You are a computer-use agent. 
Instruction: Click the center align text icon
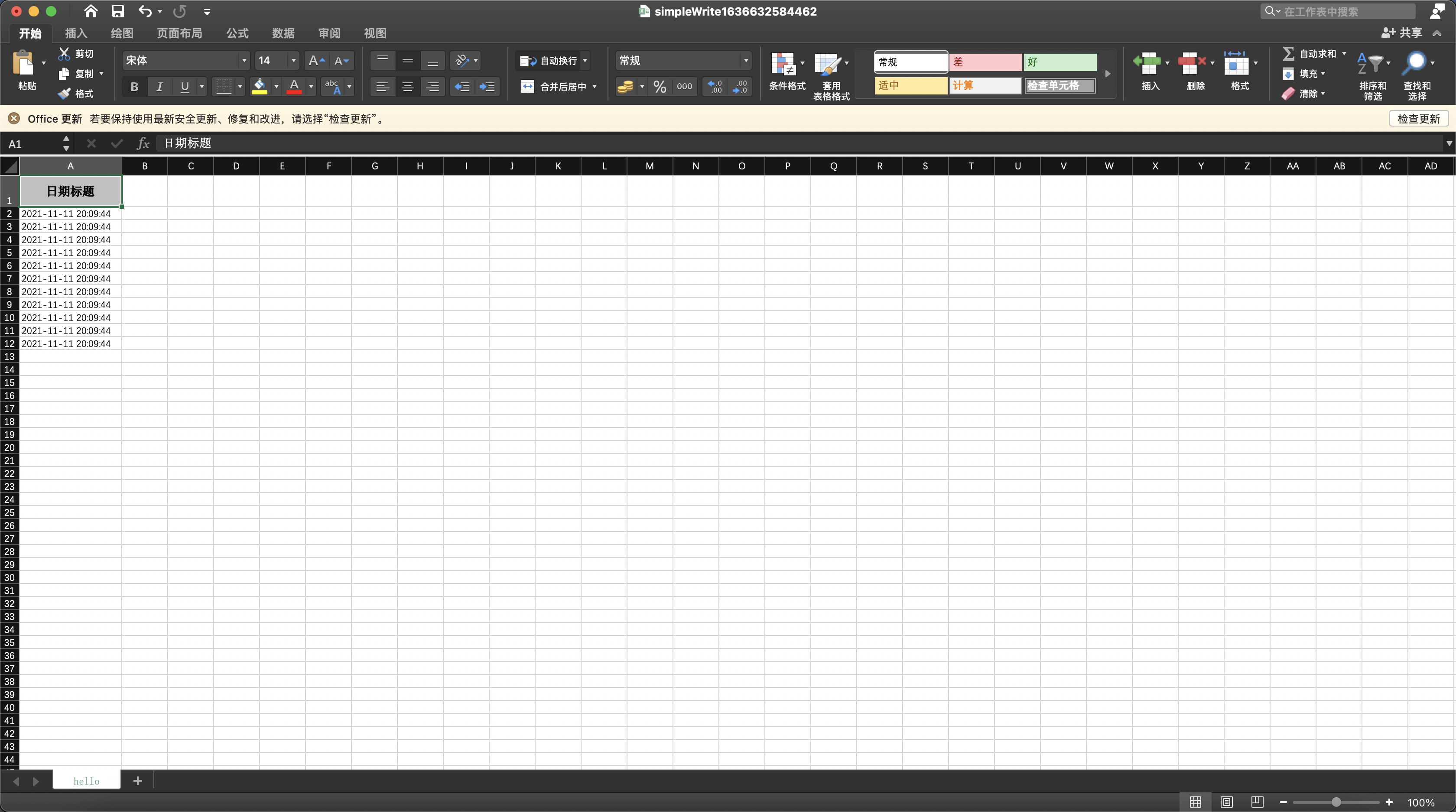point(407,87)
